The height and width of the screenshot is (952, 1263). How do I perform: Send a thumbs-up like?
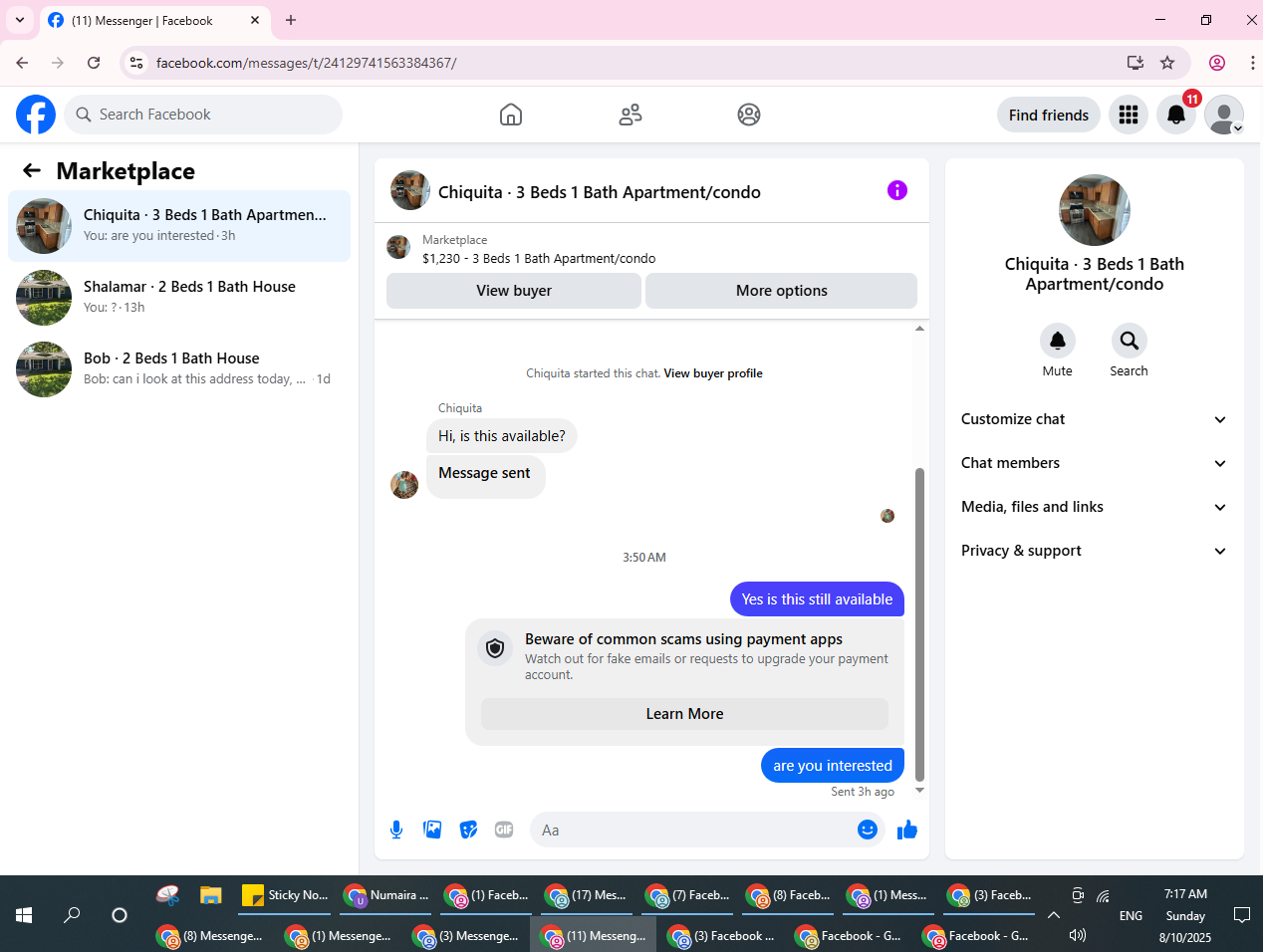(x=907, y=830)
